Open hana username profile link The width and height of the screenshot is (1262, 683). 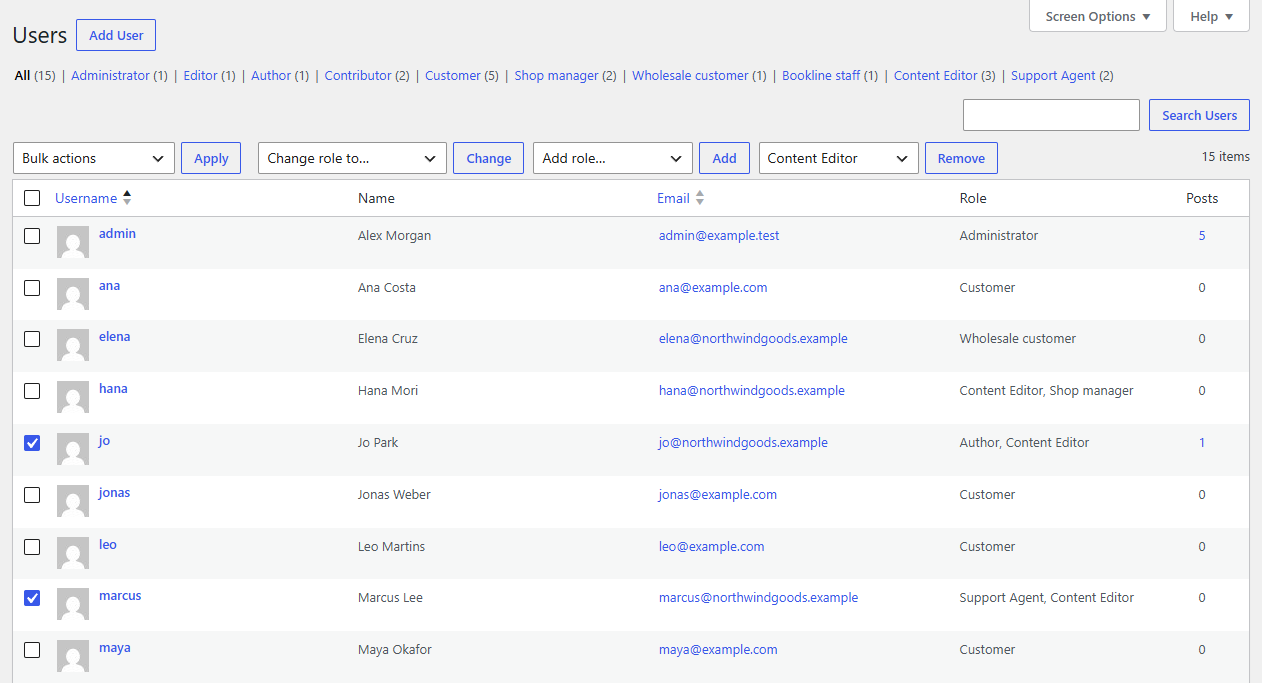[x=113, y=388]
